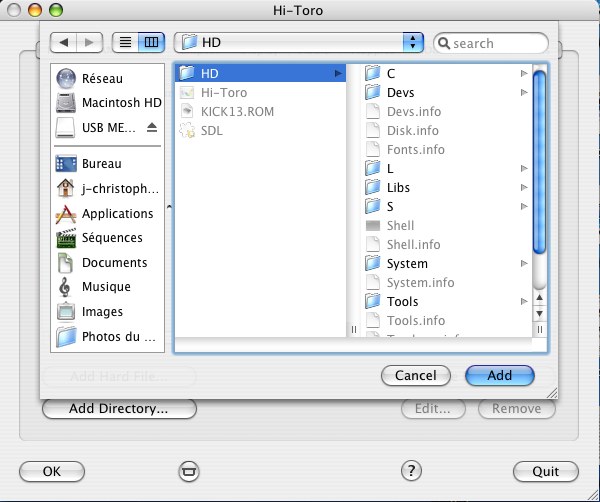Image resolution: width=600 pixels, height=502 pixels.
Task: Click the blue vertical scrollbar thumb
Action: (x=540, y=163)
